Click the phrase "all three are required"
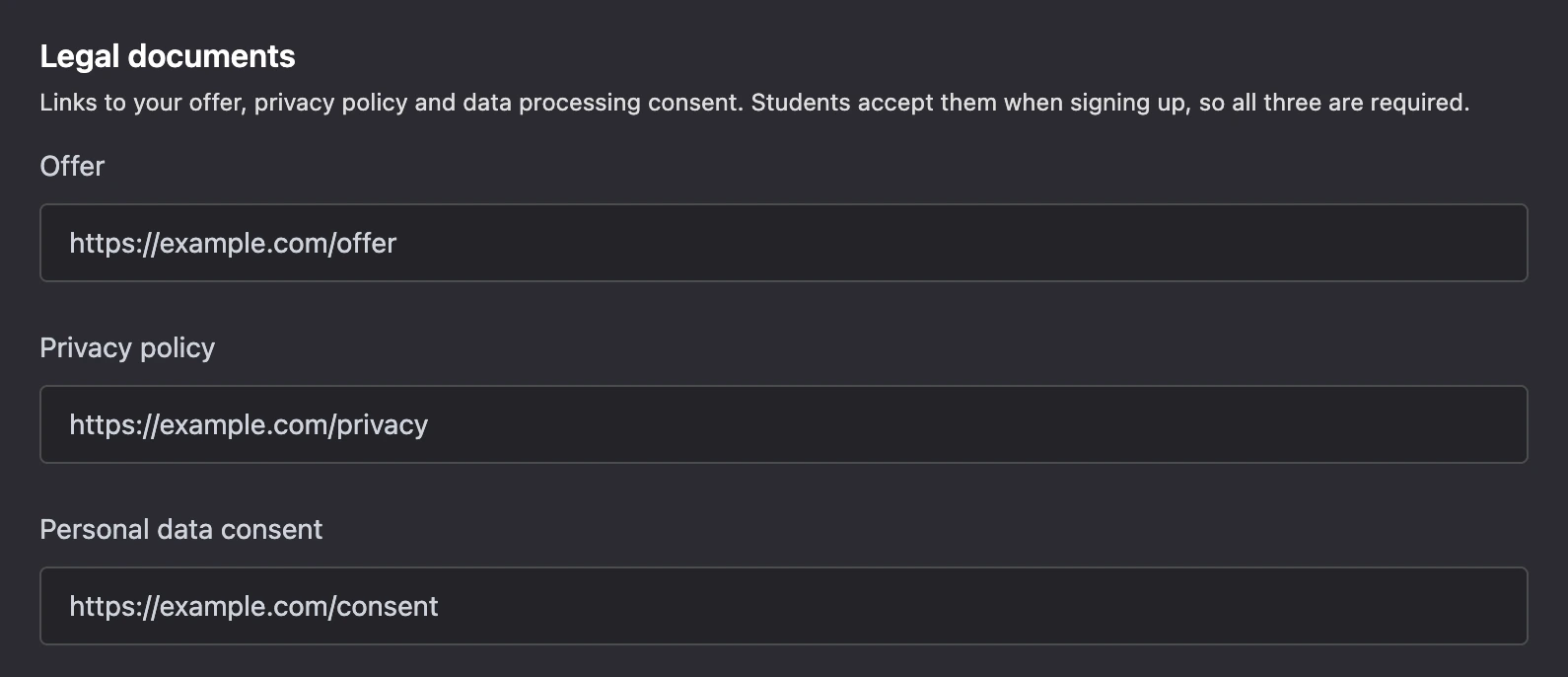The height and width of the screenshot is (677, 1568). [x=1350, y=103]
